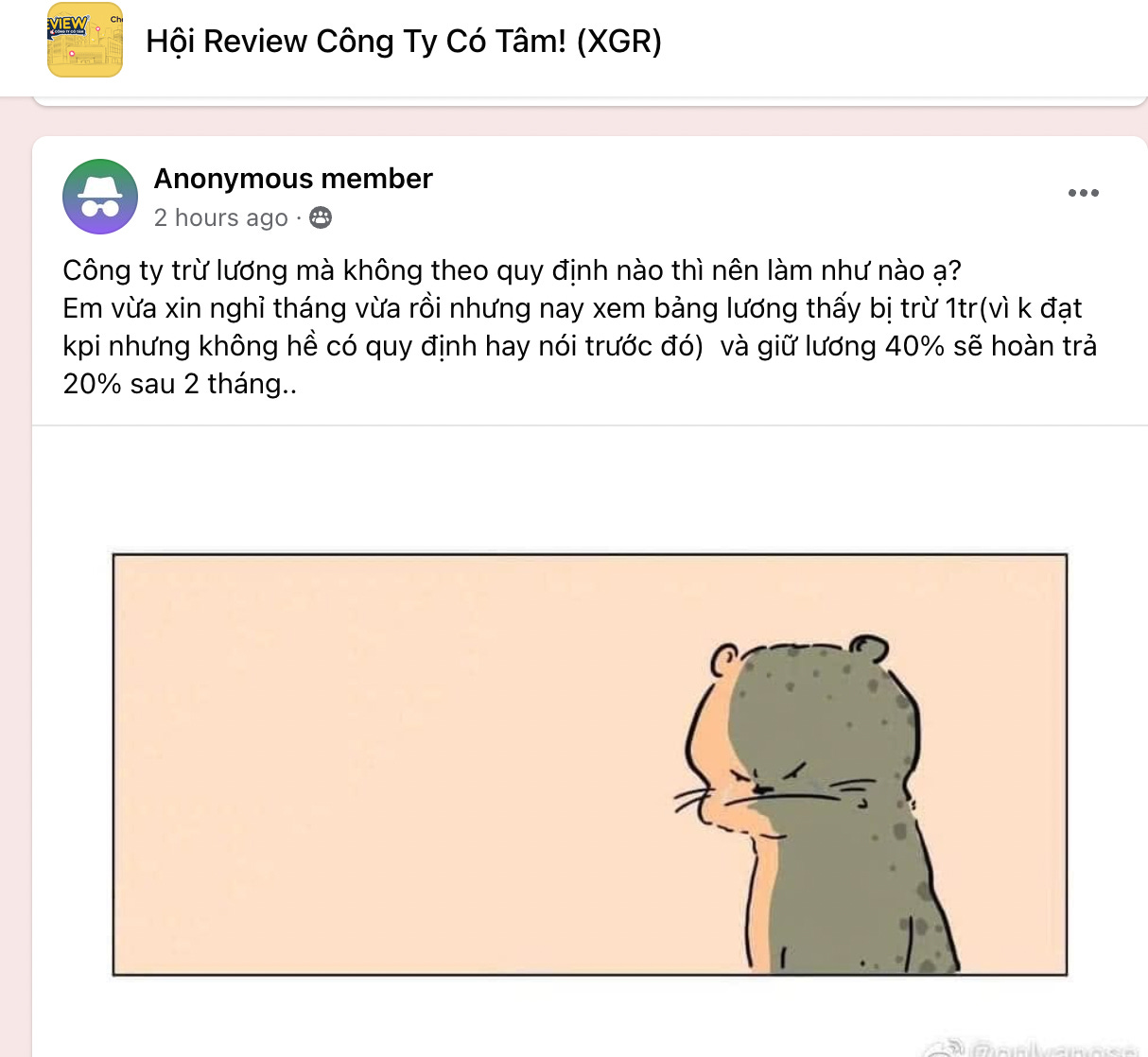Image resolution: width=1148 pixels, height=1057 pixels.
Task: Click the Anonymous member incognito avatar
Action: (x=100, y=197)
